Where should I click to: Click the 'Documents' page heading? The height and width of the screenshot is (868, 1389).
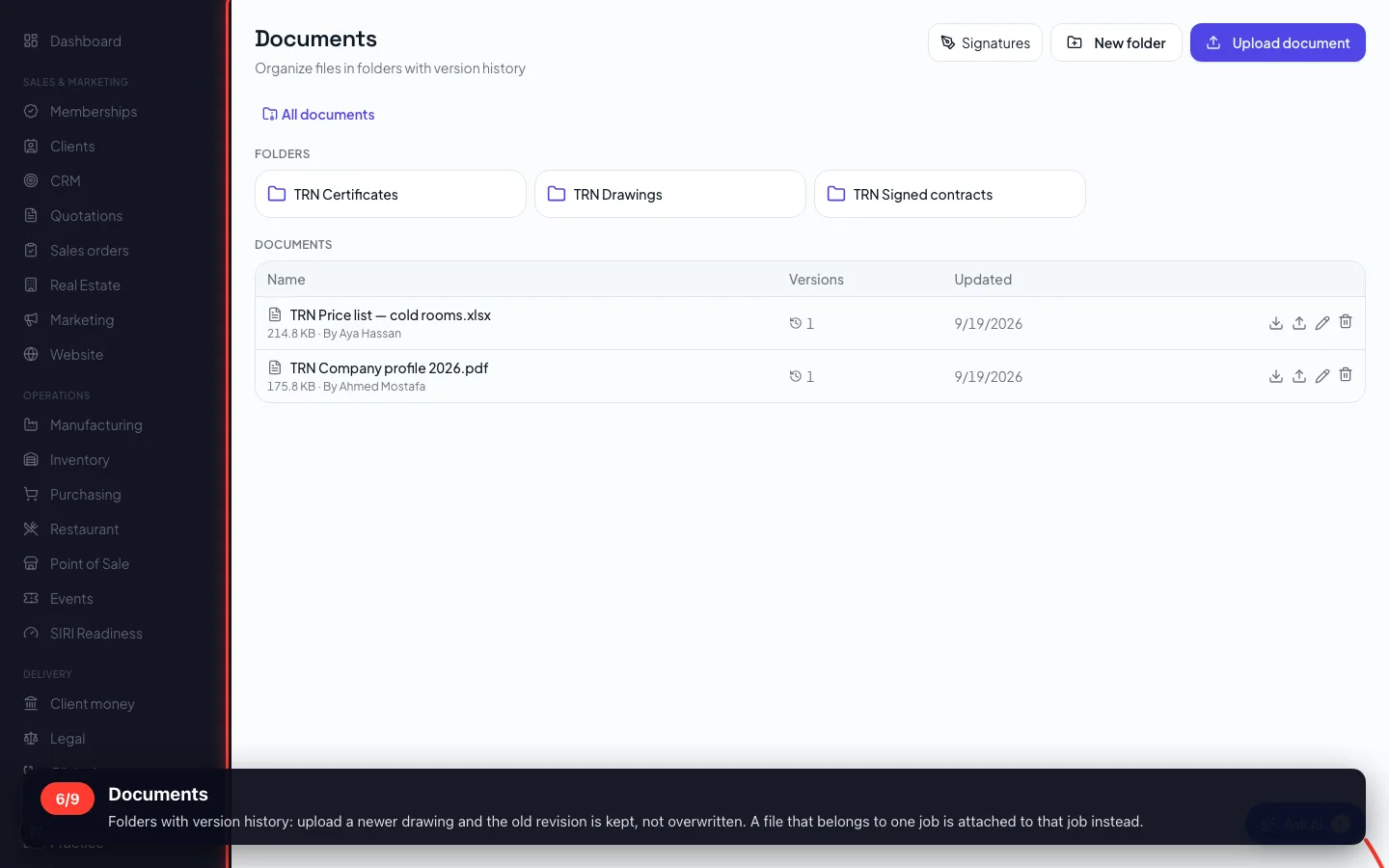coord(315,39)
